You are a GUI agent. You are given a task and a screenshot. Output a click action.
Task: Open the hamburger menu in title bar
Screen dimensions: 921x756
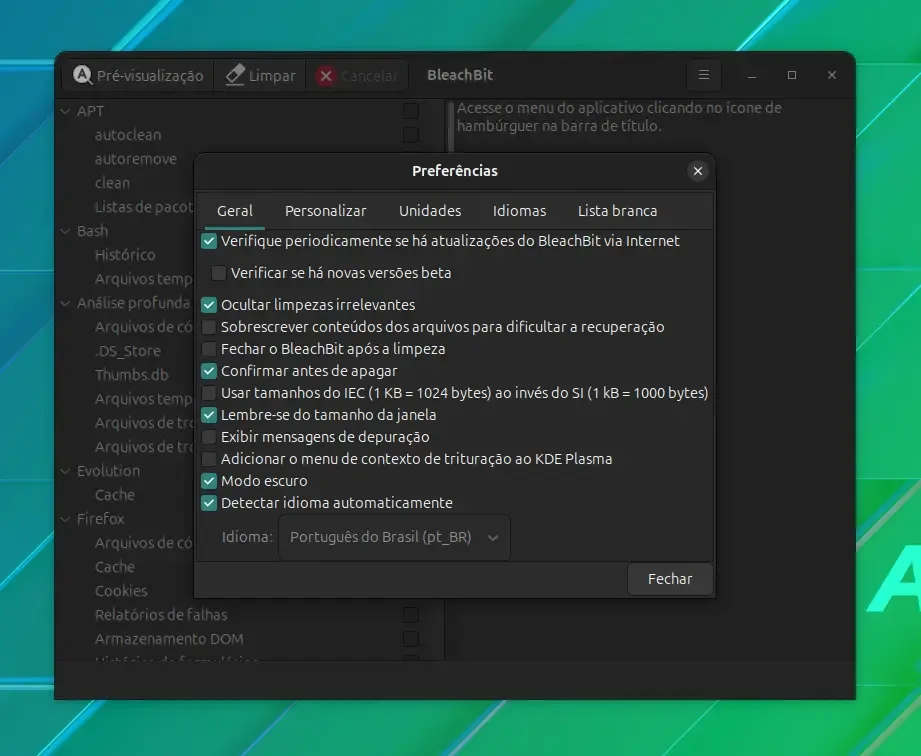(704, 75)
